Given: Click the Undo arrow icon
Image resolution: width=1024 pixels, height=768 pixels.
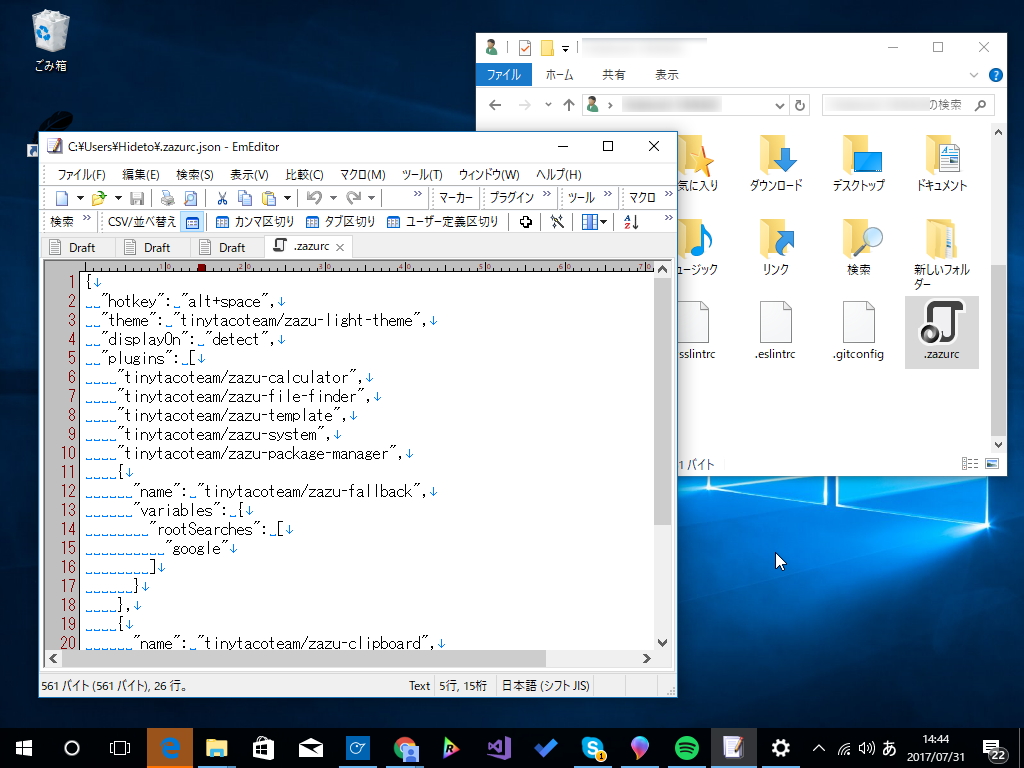Looking at the screenshot, I should [x=314, y=198].
